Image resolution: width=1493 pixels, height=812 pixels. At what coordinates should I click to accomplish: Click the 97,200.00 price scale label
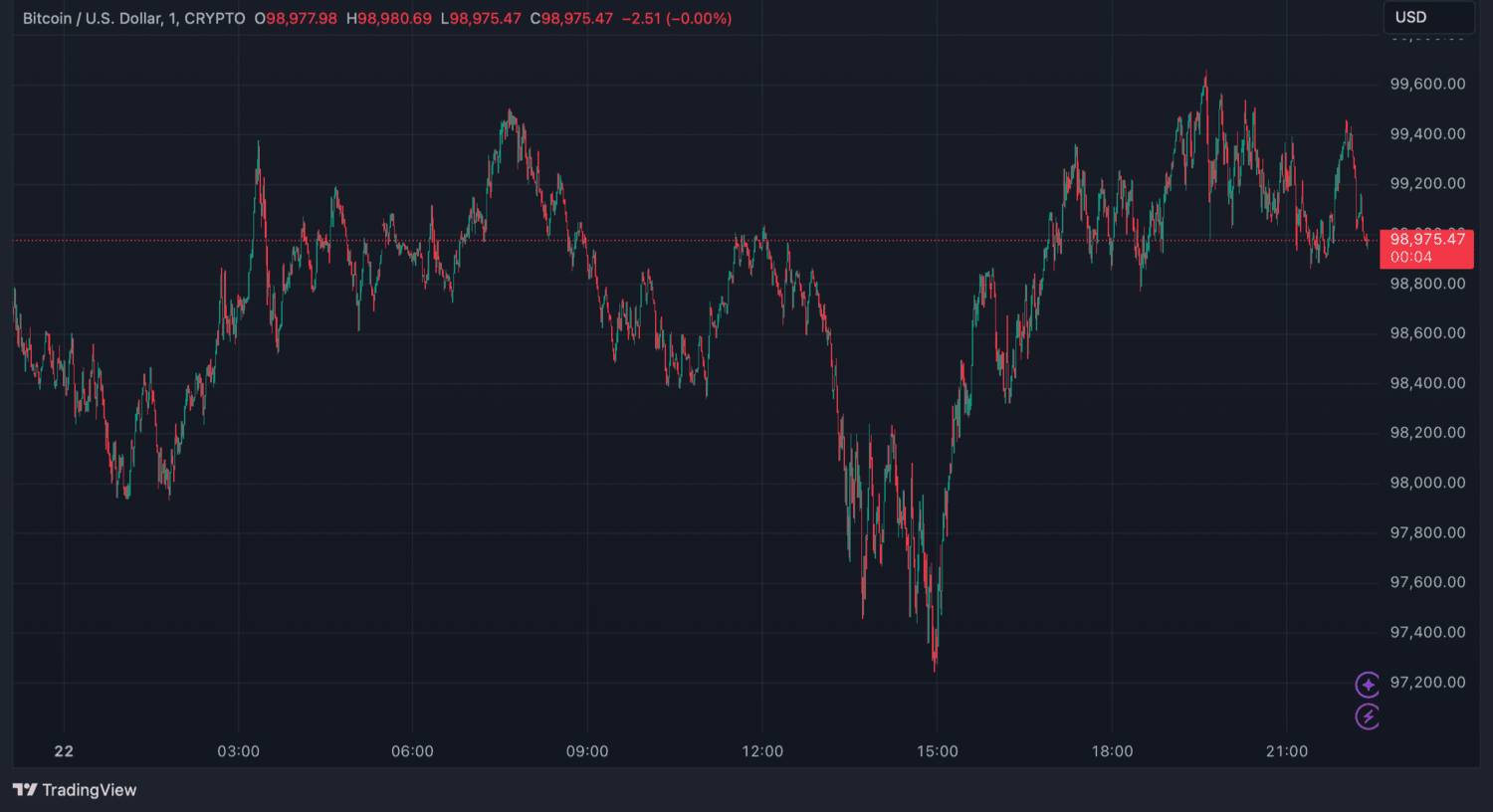point(1427,682)
